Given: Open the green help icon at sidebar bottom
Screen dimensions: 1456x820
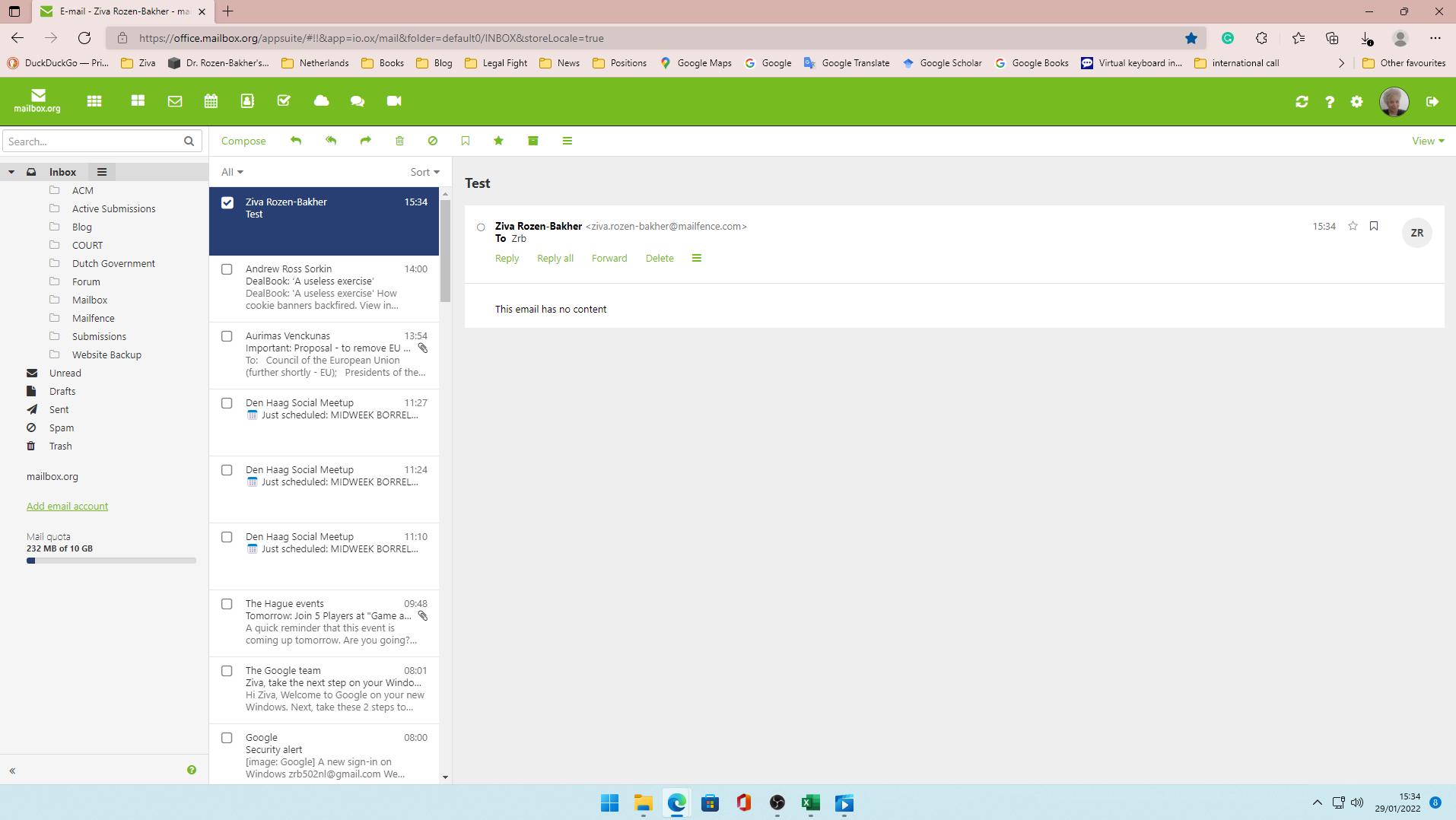Looking at the screenshot, I should (x=192, y=770).
